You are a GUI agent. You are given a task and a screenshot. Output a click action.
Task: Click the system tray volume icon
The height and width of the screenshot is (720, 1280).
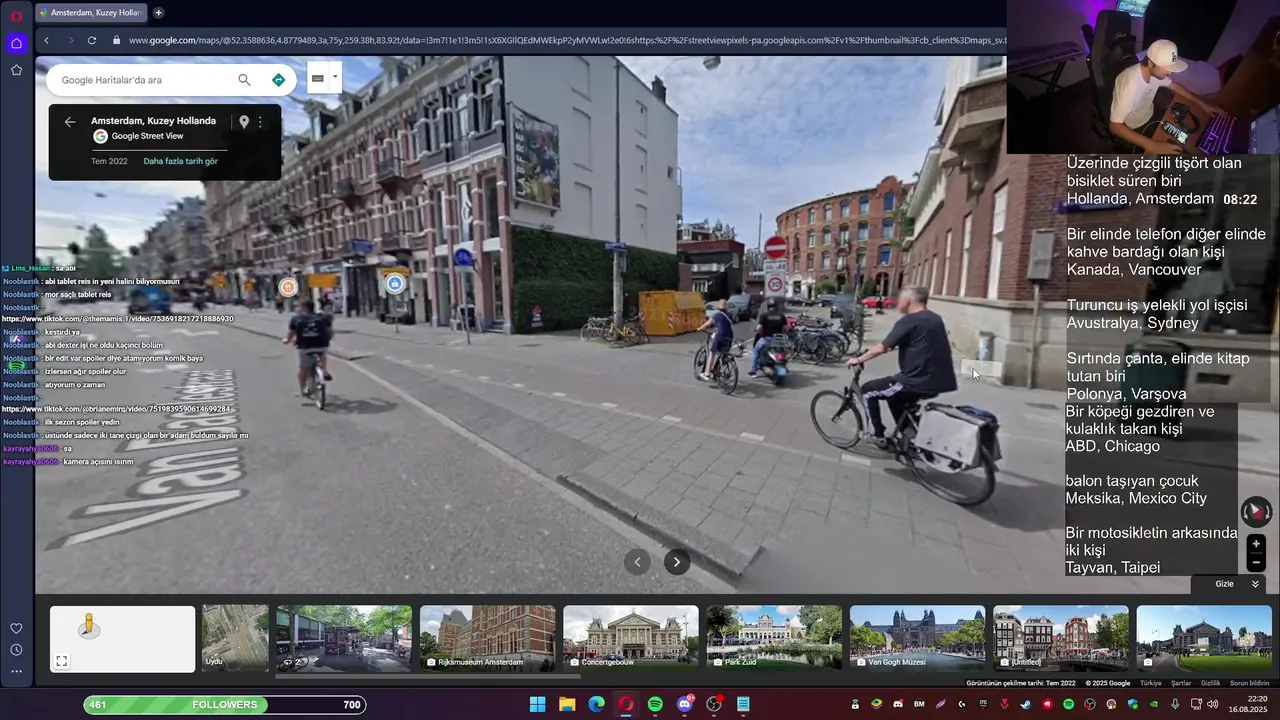(1214, 704)
